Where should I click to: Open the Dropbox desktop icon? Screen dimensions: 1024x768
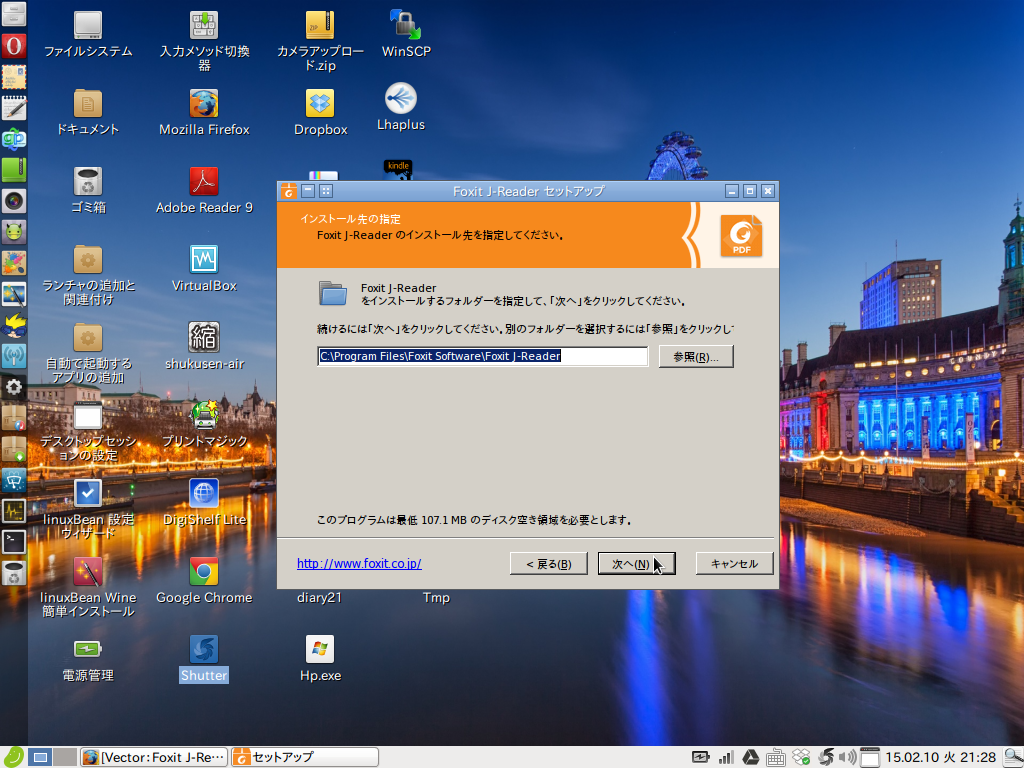pyautogui.click(x=320, y=103)
